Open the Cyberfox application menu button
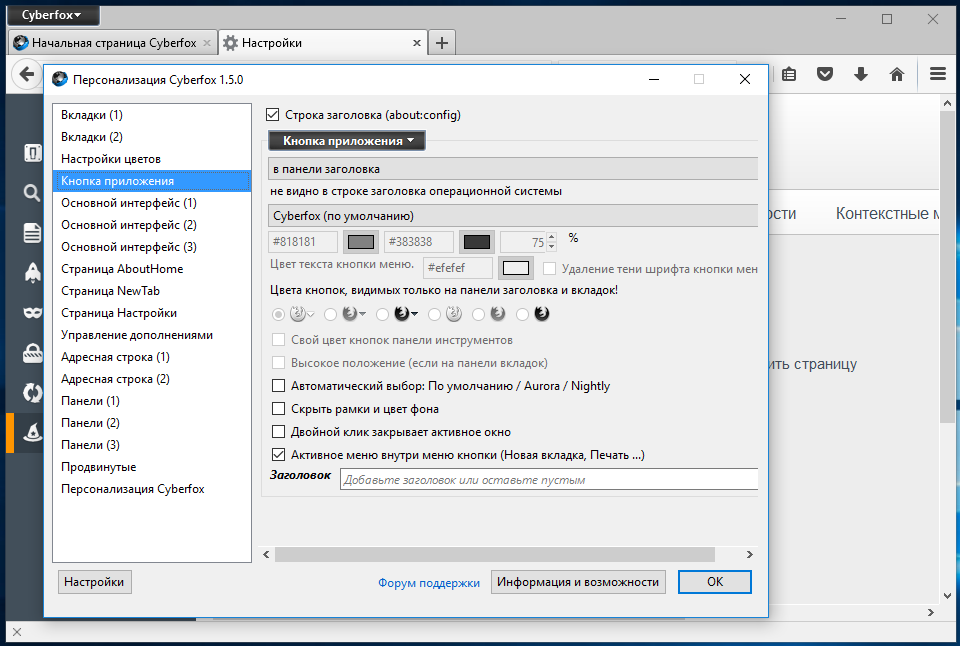This screenshot has width=960, height=646. point(52,15)
